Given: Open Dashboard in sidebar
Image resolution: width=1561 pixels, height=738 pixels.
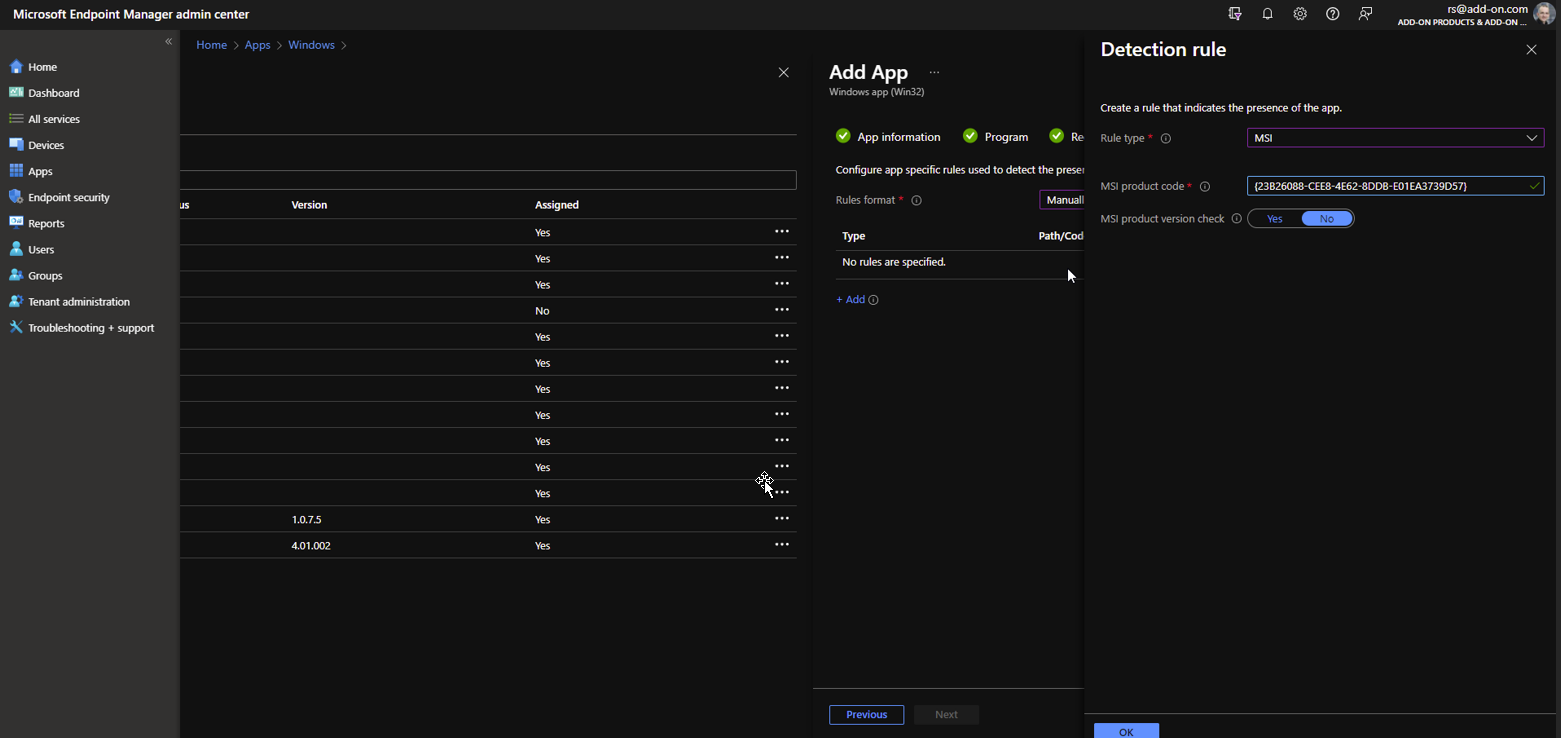Looking at the screenshot, I should pyautogui.click(x=53, y=93).
